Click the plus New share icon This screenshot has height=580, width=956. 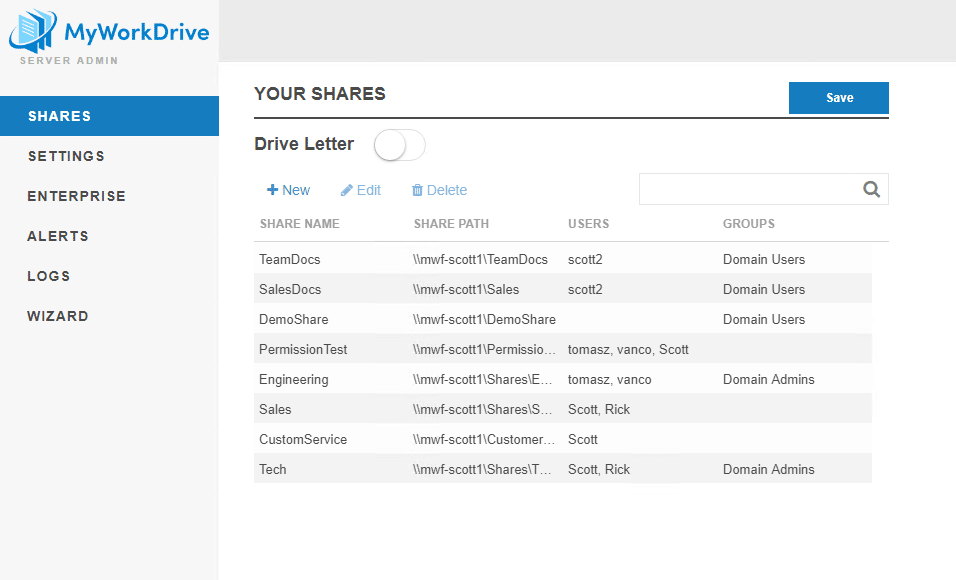coord(272,190)
